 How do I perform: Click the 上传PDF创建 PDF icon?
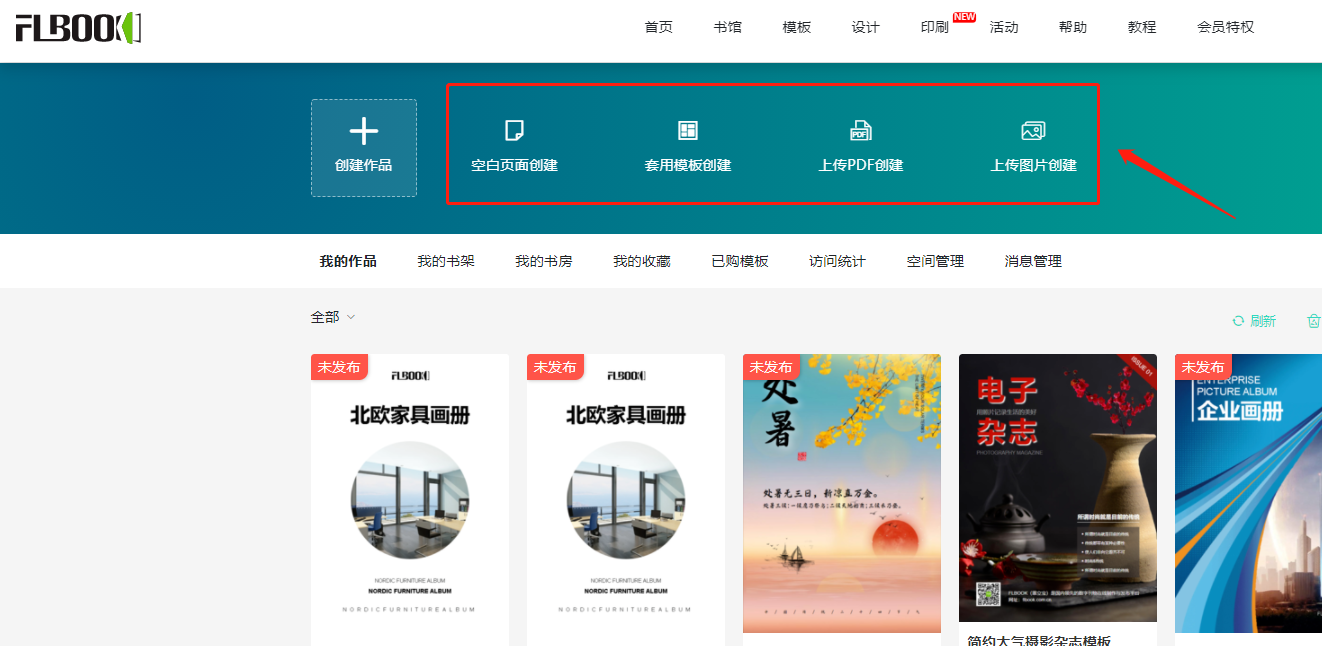click(861, 130)
